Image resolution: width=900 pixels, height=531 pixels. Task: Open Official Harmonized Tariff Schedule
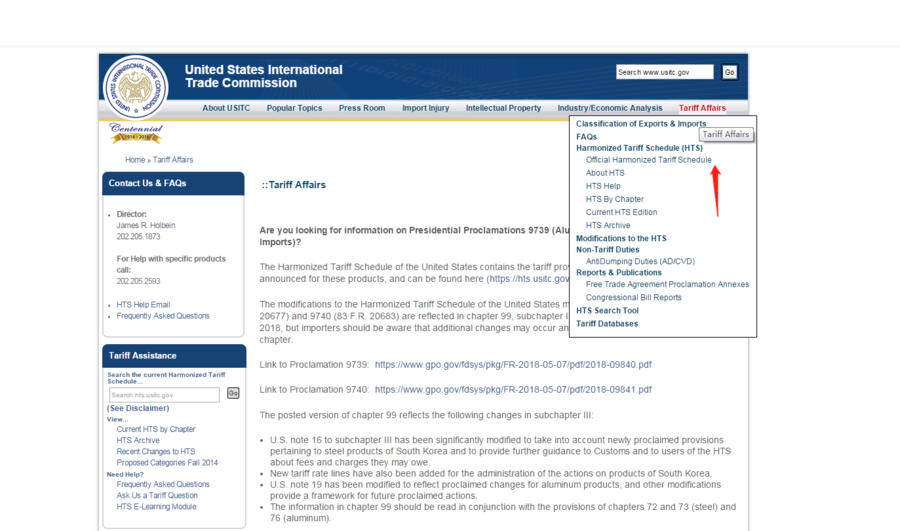click(649, 160)
